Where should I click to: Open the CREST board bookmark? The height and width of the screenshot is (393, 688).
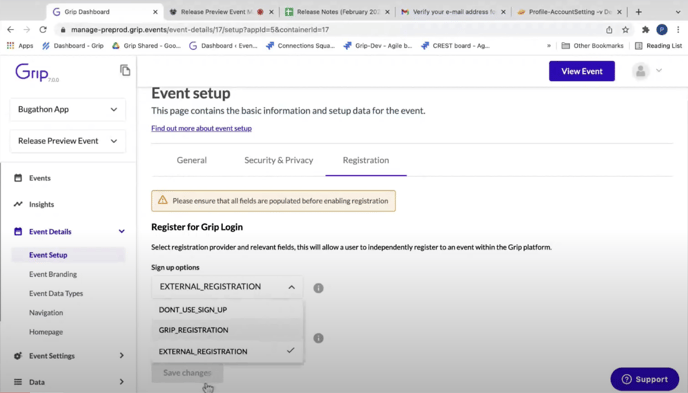(455, 46)
